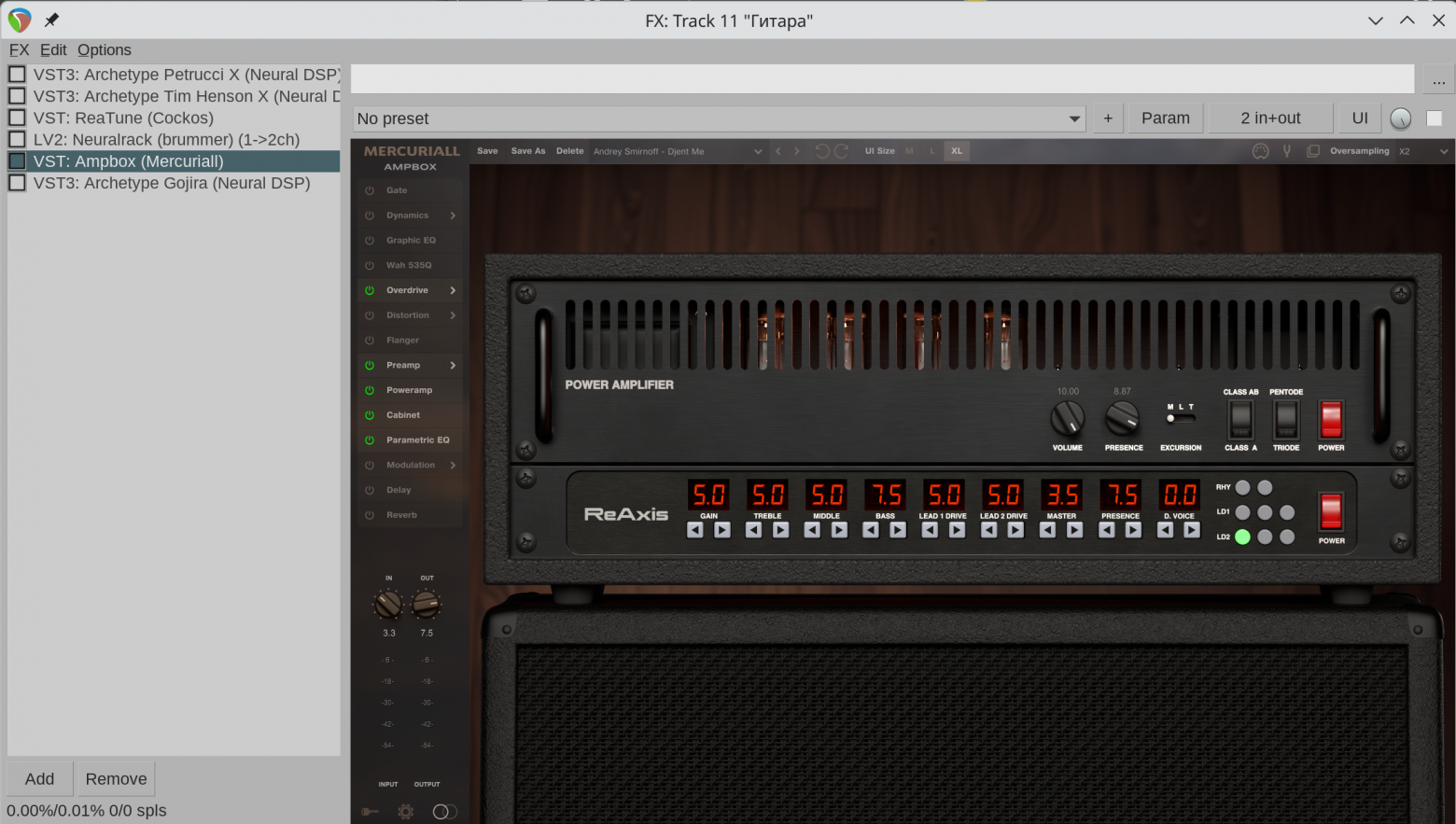The height and width of the screenshot is (824, 1456).
Task: Open the FX menu
Action: [x=20, y=49]
